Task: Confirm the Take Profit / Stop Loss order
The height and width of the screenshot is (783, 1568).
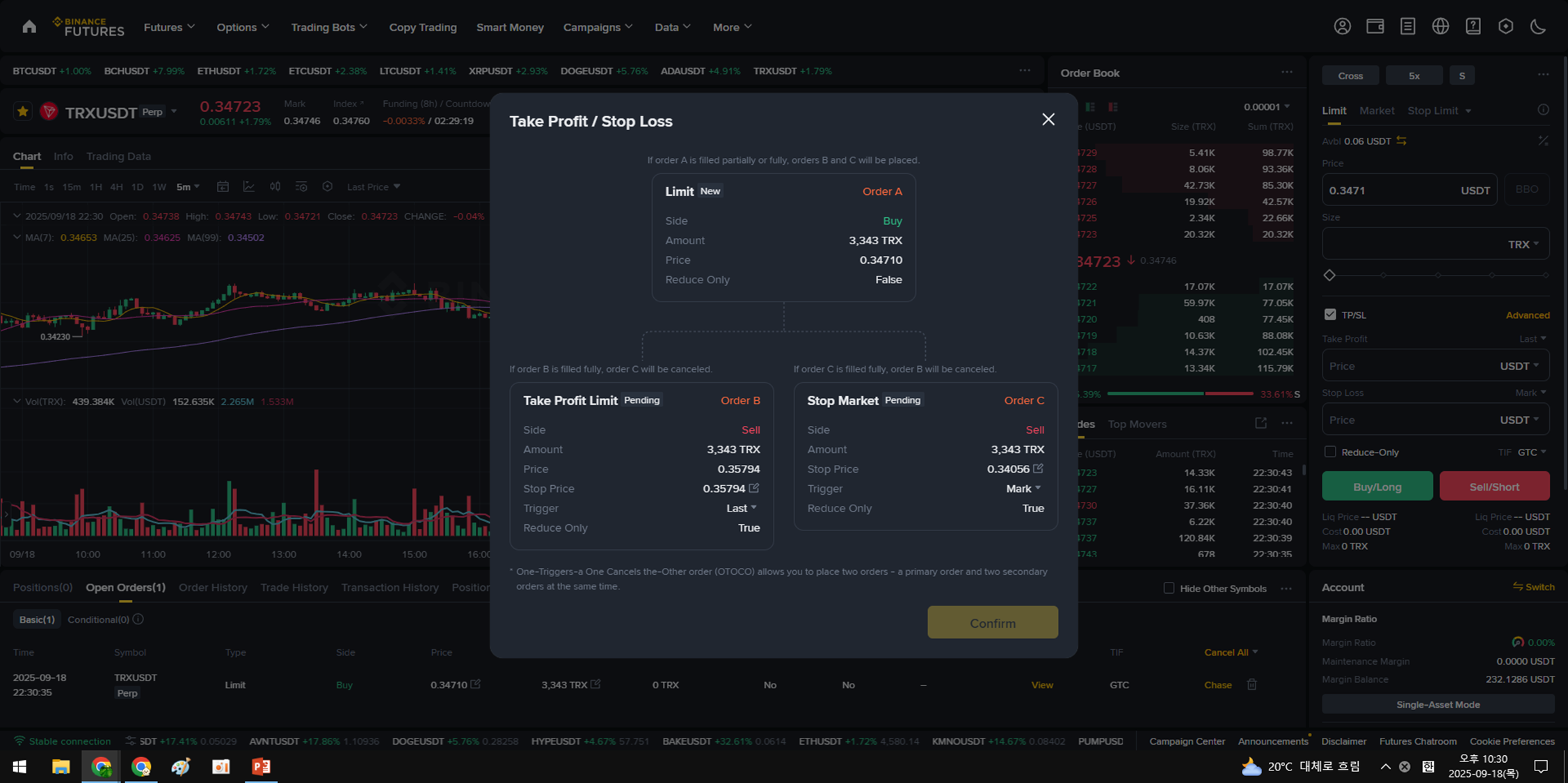Action: 992,622
